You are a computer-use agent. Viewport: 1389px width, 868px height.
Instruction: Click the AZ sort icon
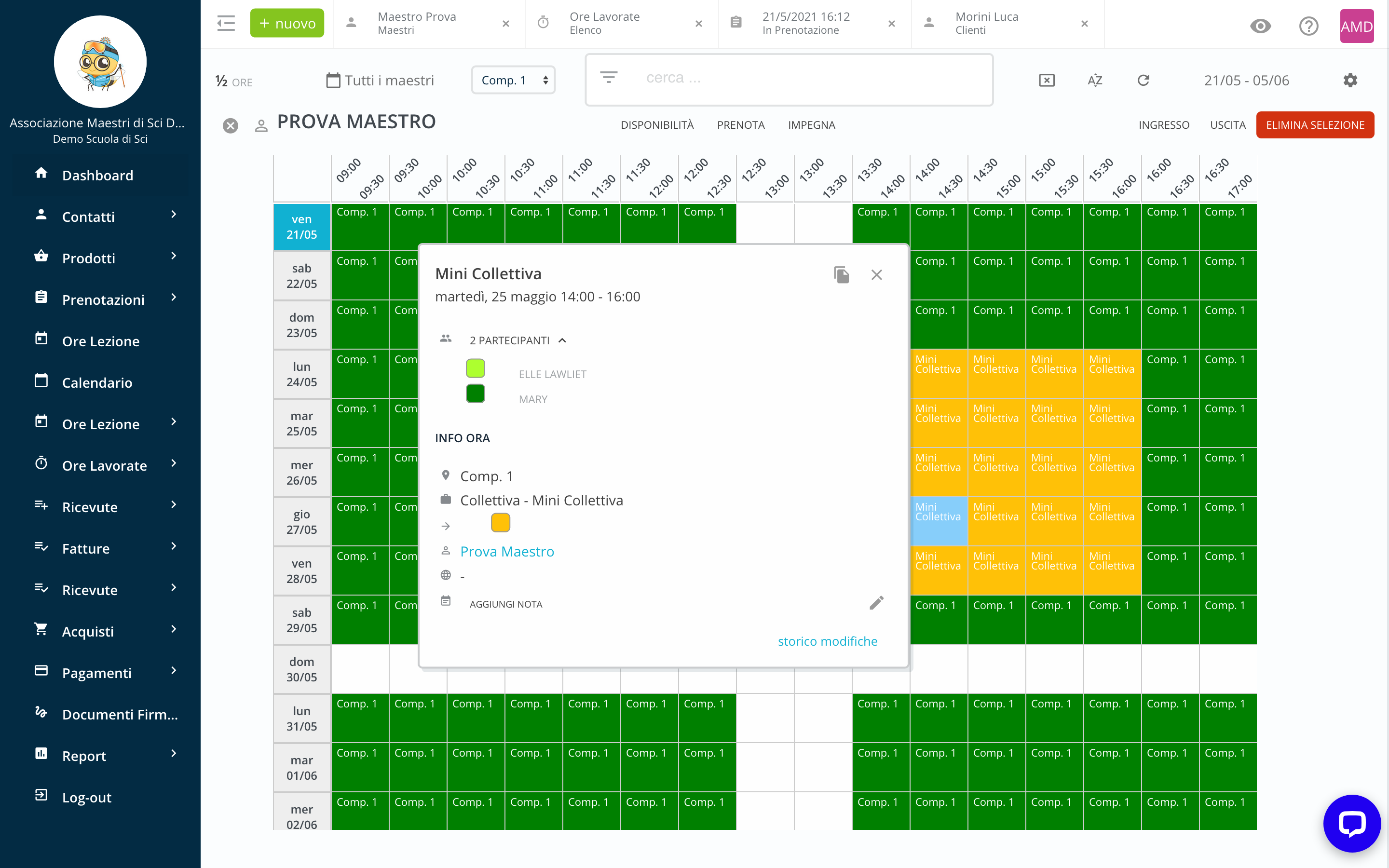coord(1094,81)
